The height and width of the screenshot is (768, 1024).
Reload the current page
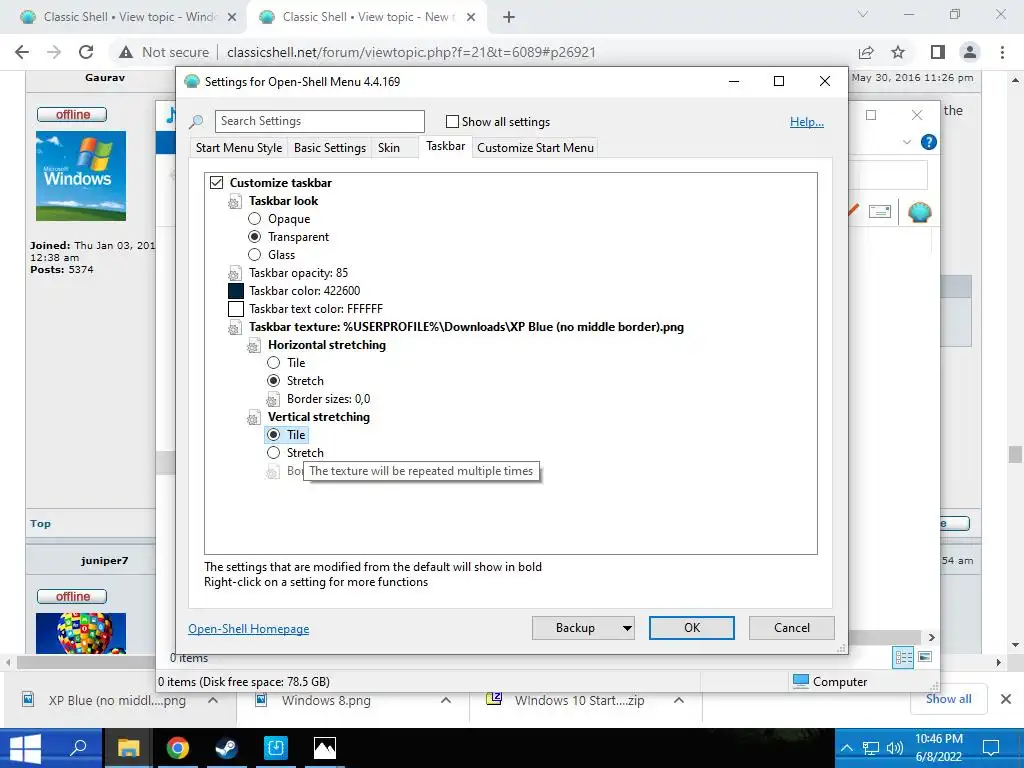[86, 52]
